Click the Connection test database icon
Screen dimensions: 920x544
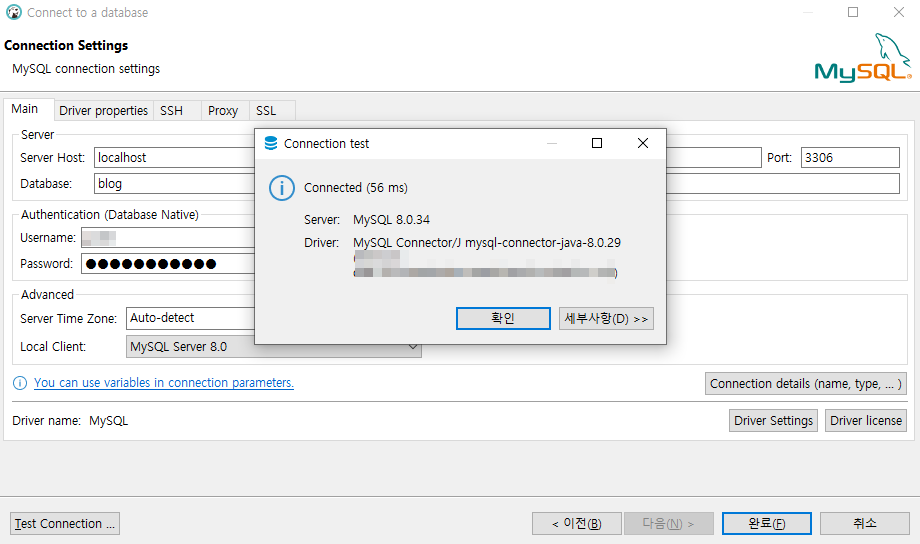click(270, 143)
